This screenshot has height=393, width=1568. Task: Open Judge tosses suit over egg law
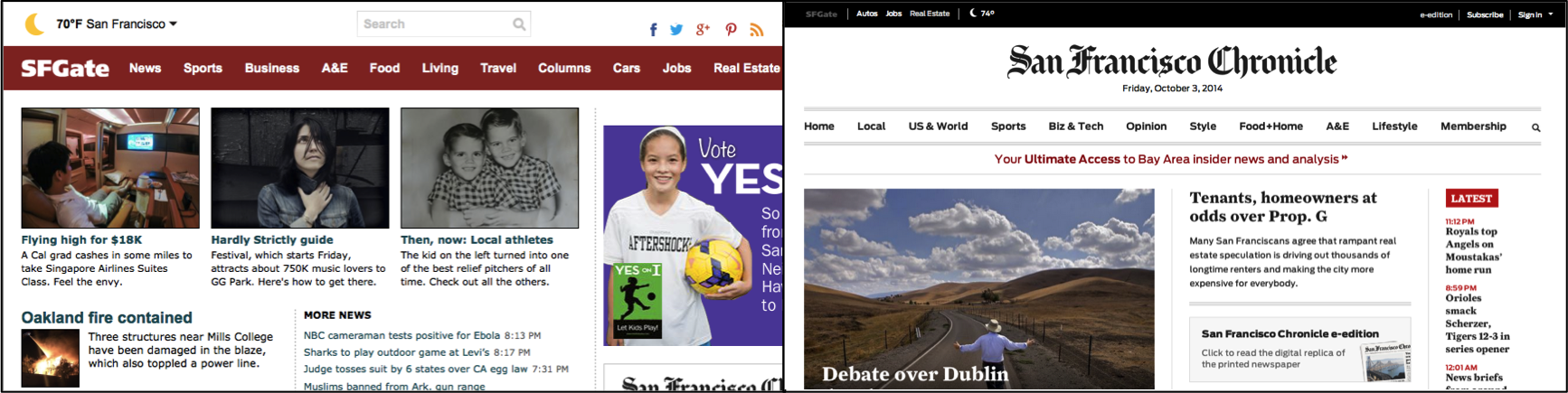[416, 369]
